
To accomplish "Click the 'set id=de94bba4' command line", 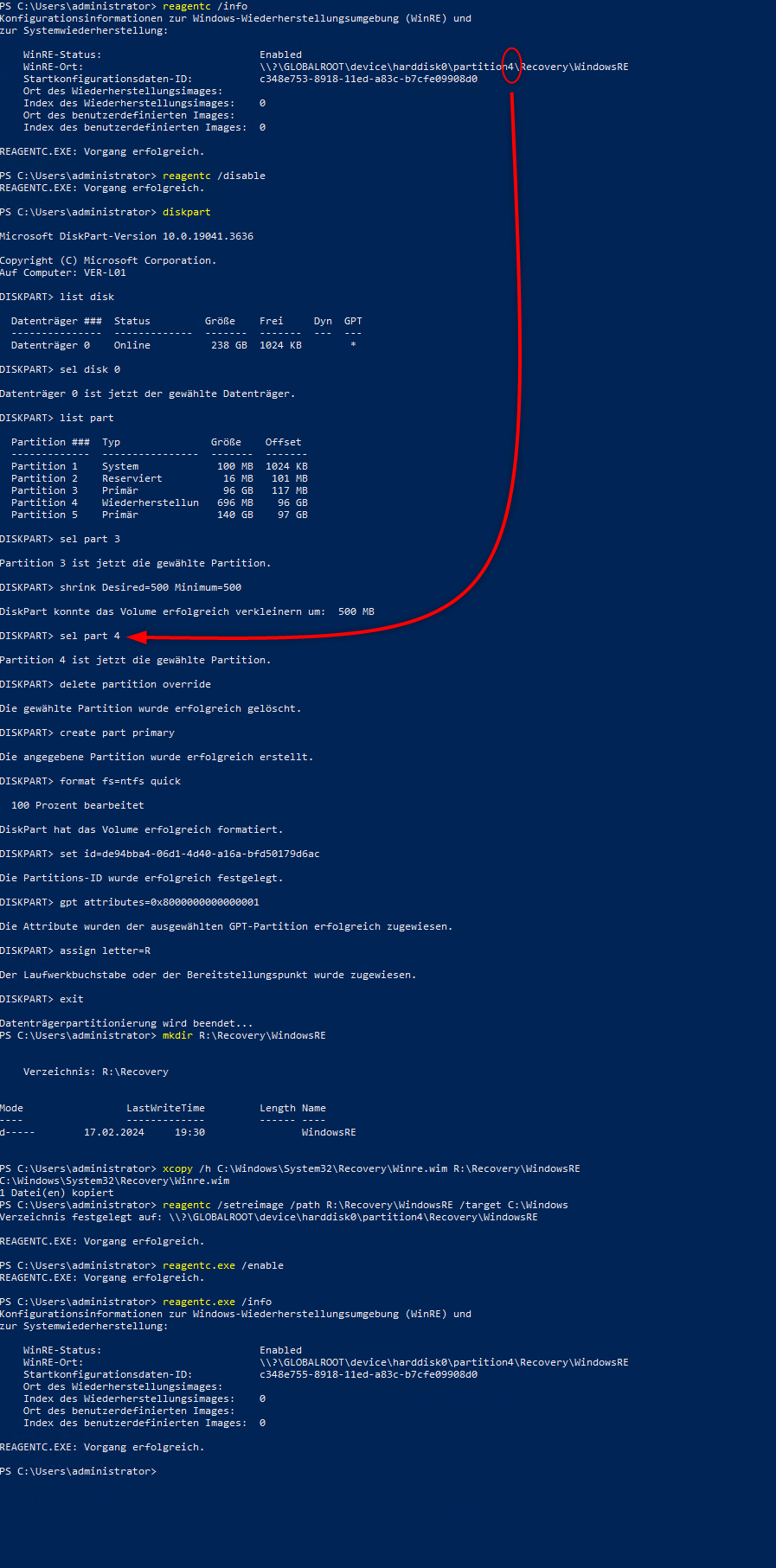I will point(189,854).
